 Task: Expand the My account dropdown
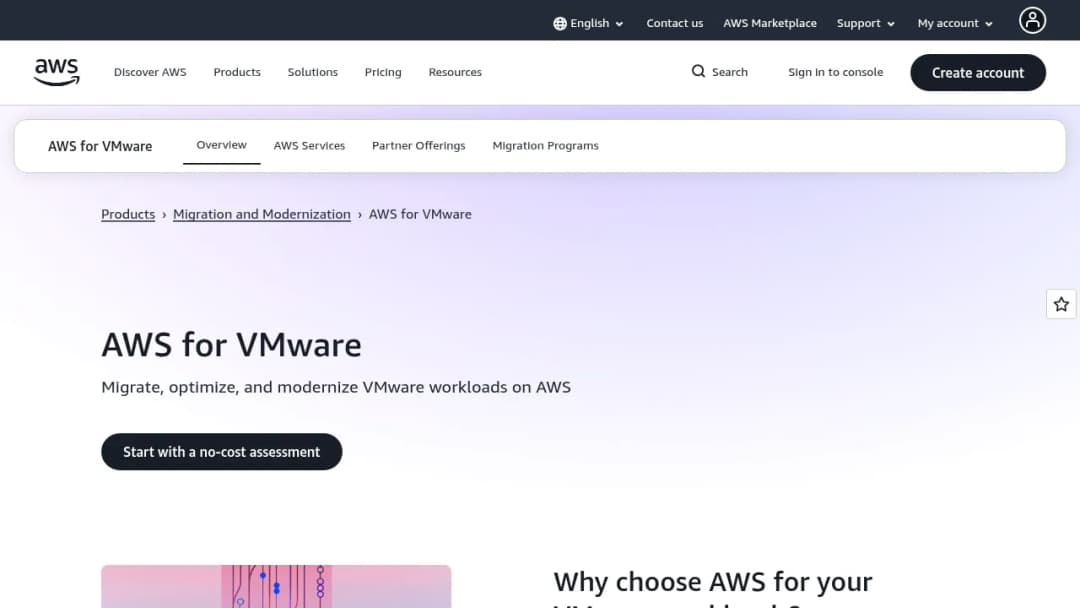pos(955,23)
